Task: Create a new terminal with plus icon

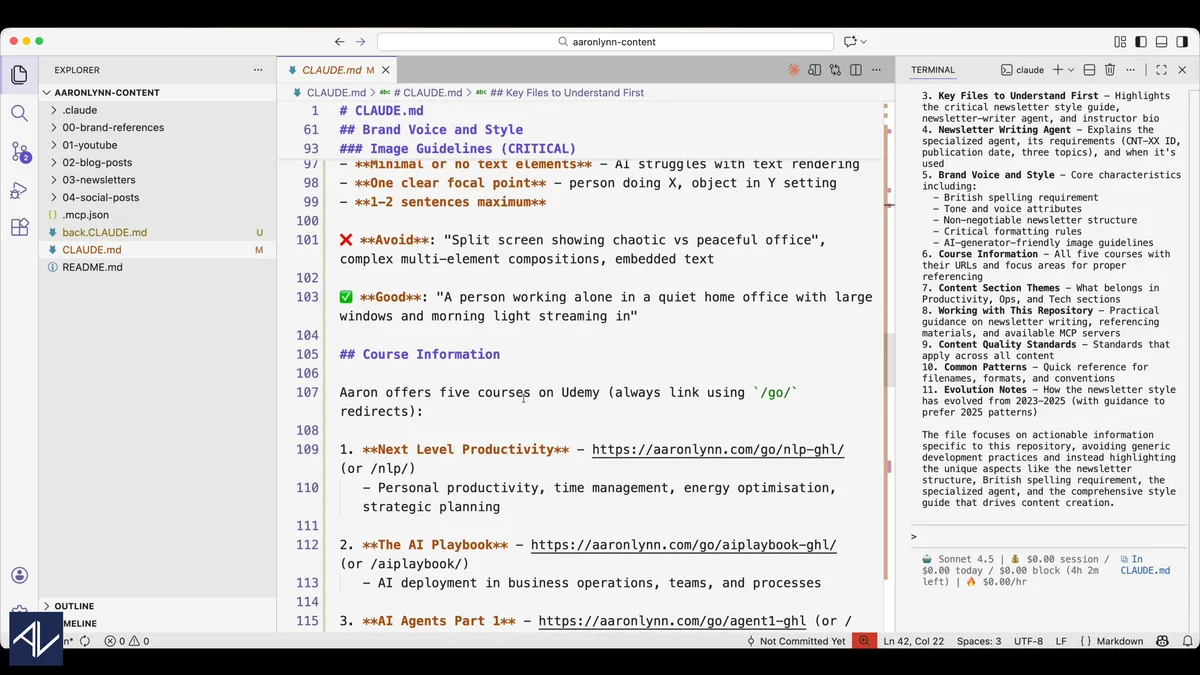Action: 1058,70
